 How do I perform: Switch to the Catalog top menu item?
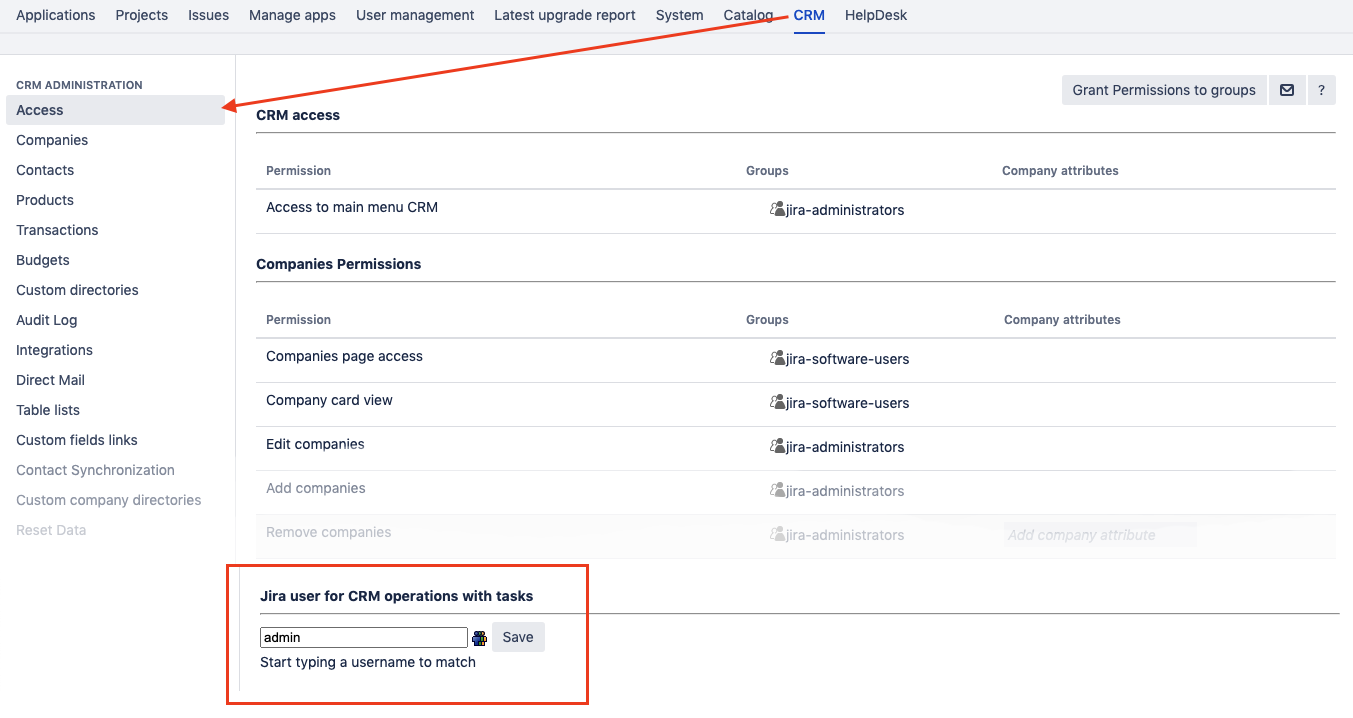click(x=748, y=15)
